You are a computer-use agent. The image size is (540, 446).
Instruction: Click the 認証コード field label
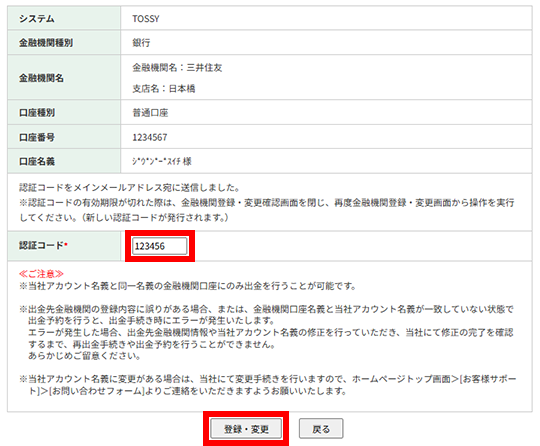43,245
